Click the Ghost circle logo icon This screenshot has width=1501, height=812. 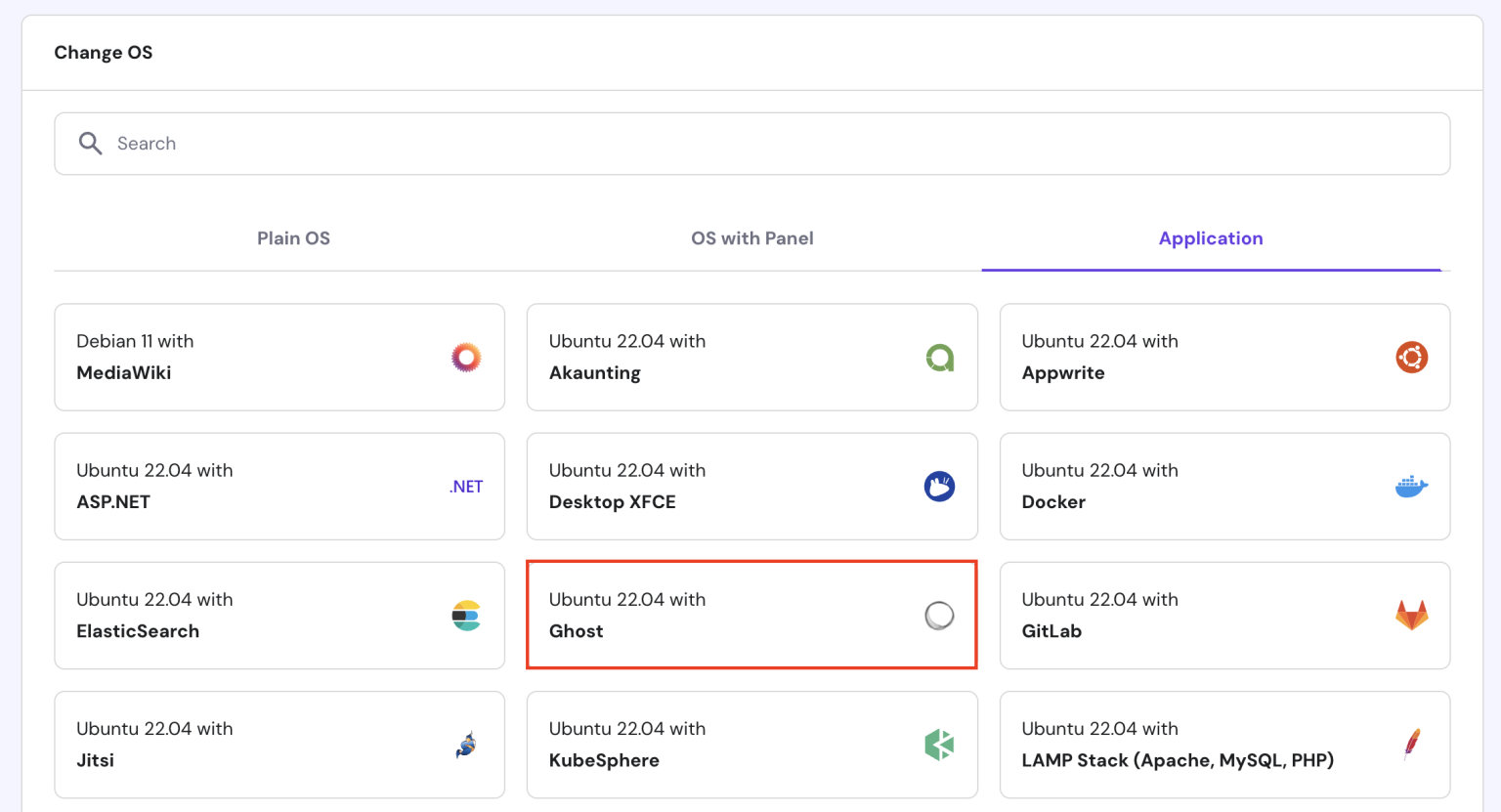[939, 616]
